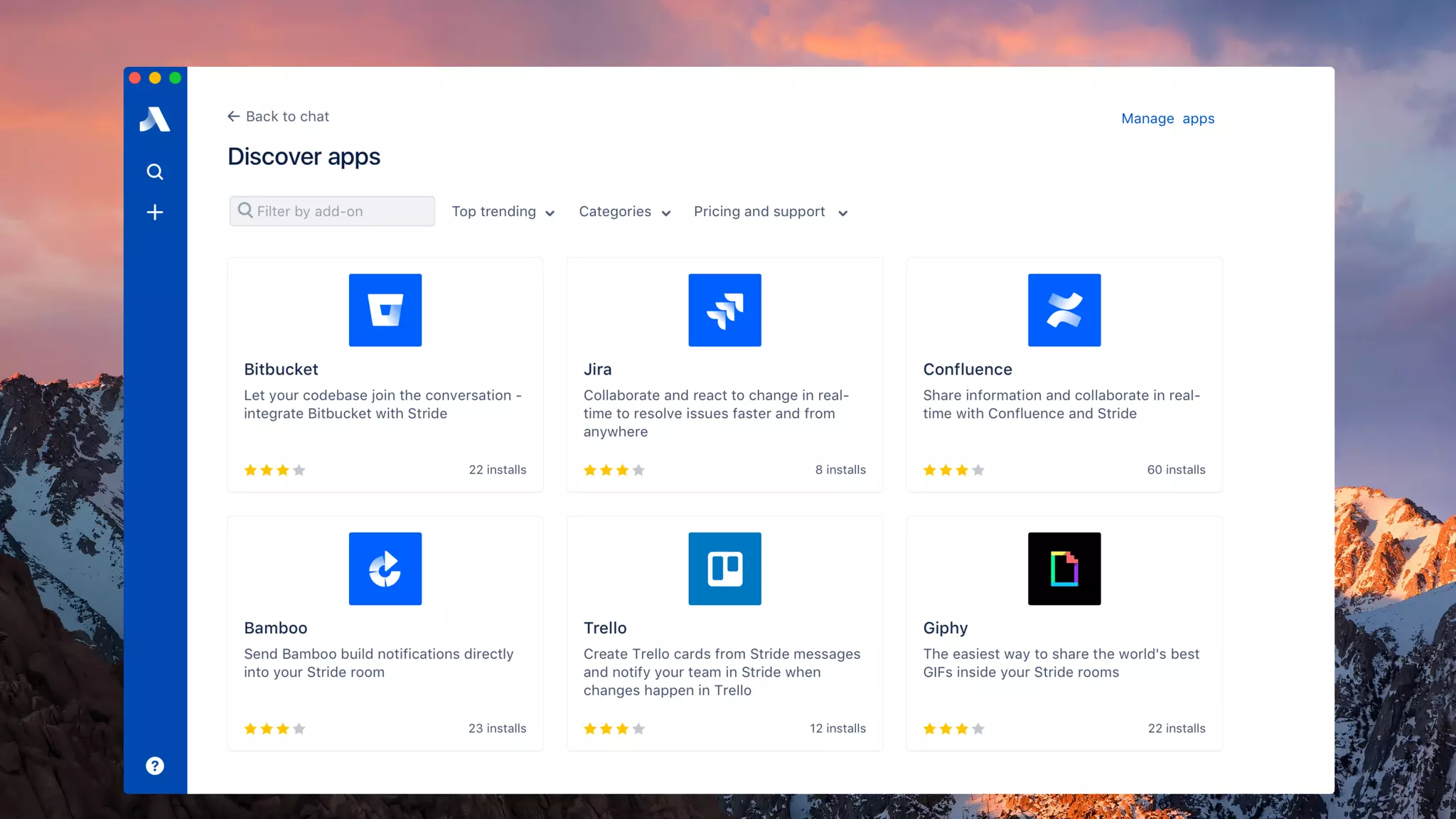Click the Filter by add-on search field
1456x819 pixels.
click(332, 211)
